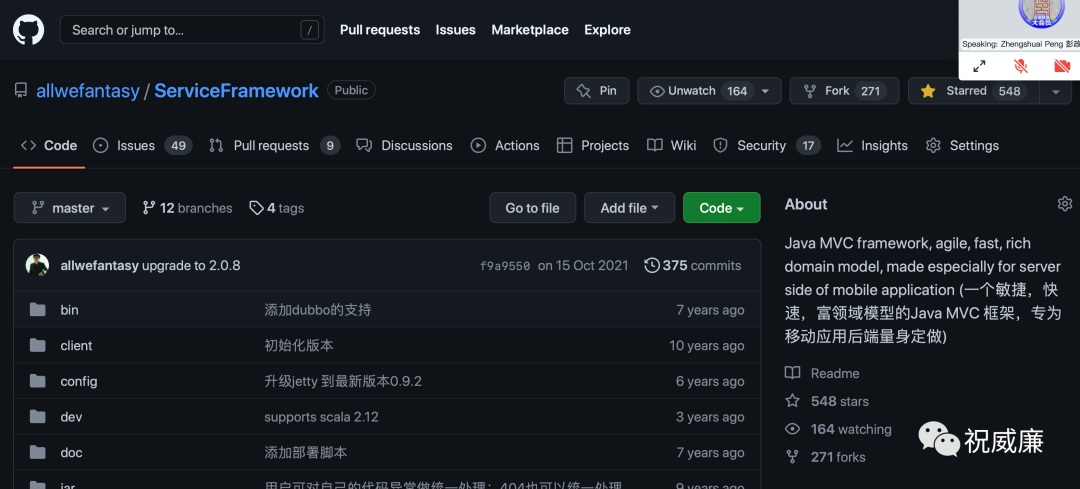Screen dimensions: 1080x489
Task: Open the bin folder
Action: coord(70,310)
